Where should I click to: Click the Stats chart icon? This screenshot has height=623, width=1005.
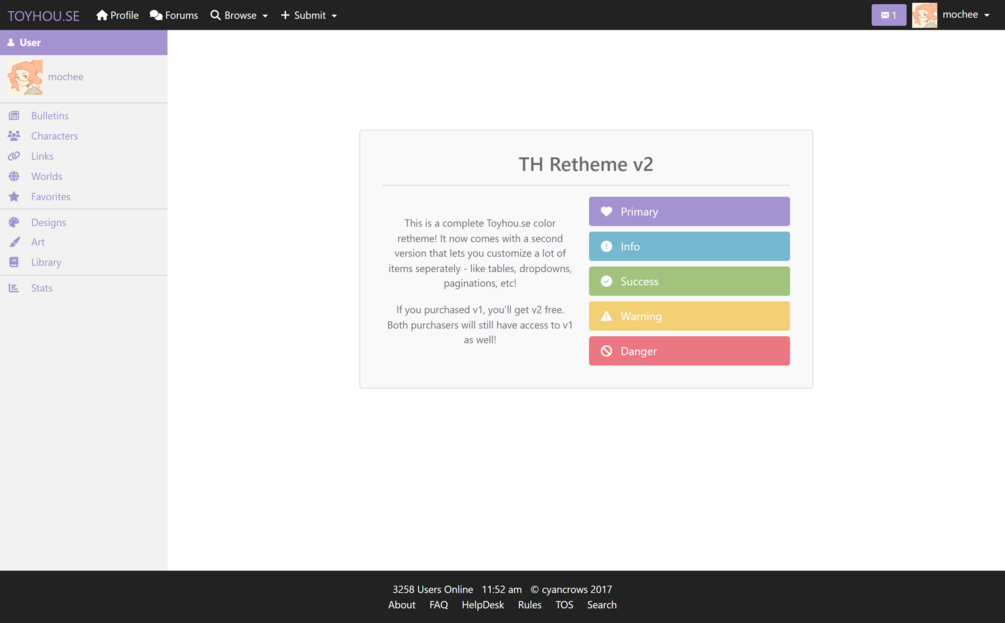(x=13, y=288)
